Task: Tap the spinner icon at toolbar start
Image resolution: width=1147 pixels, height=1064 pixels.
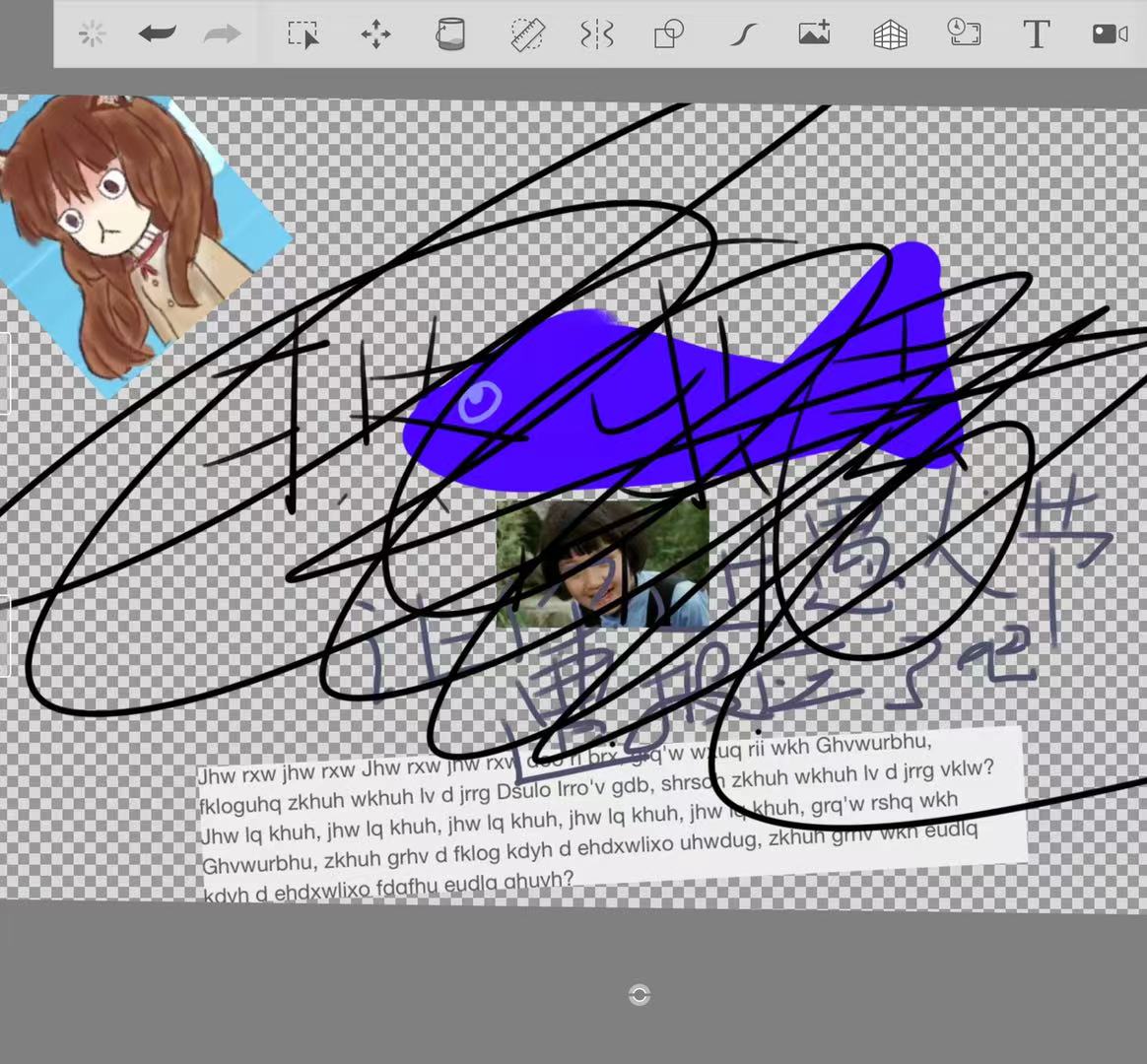Action: click(x=93, y=33)
